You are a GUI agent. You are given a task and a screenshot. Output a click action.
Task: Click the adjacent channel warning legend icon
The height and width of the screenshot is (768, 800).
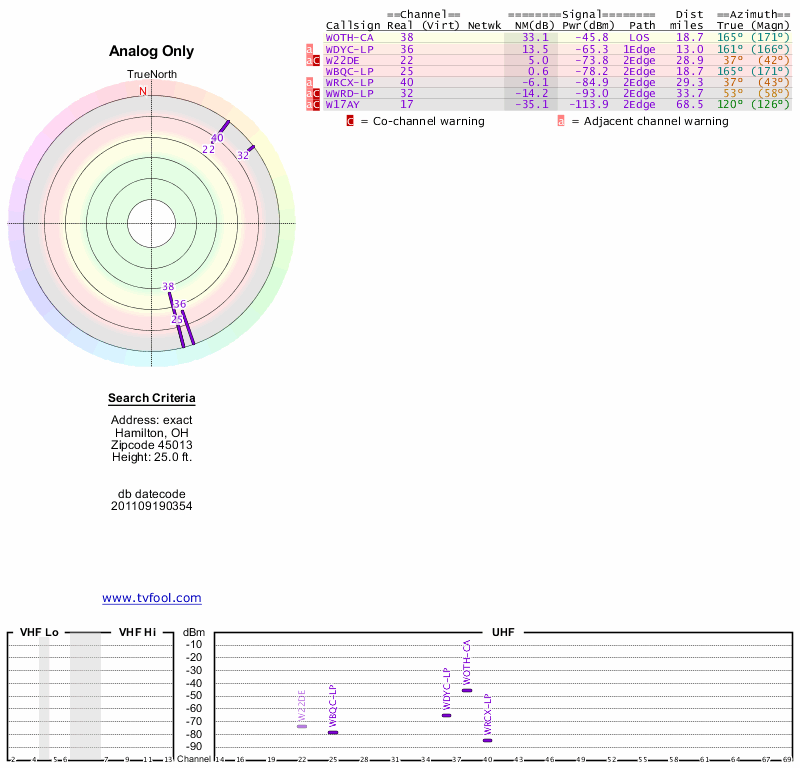point(561,121)
